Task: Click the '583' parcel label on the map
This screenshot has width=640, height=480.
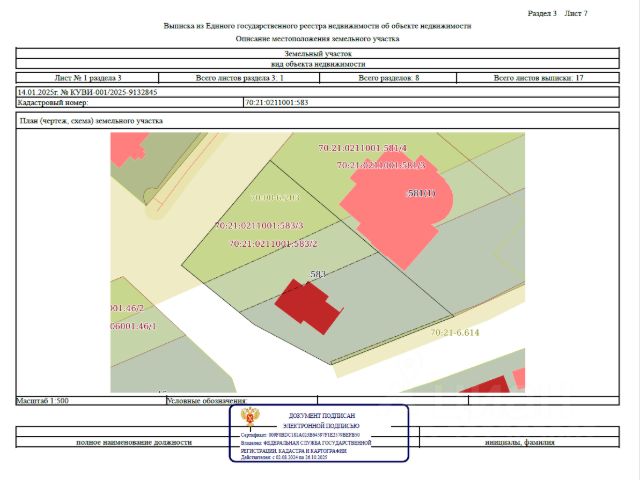Action: [318, 274]
